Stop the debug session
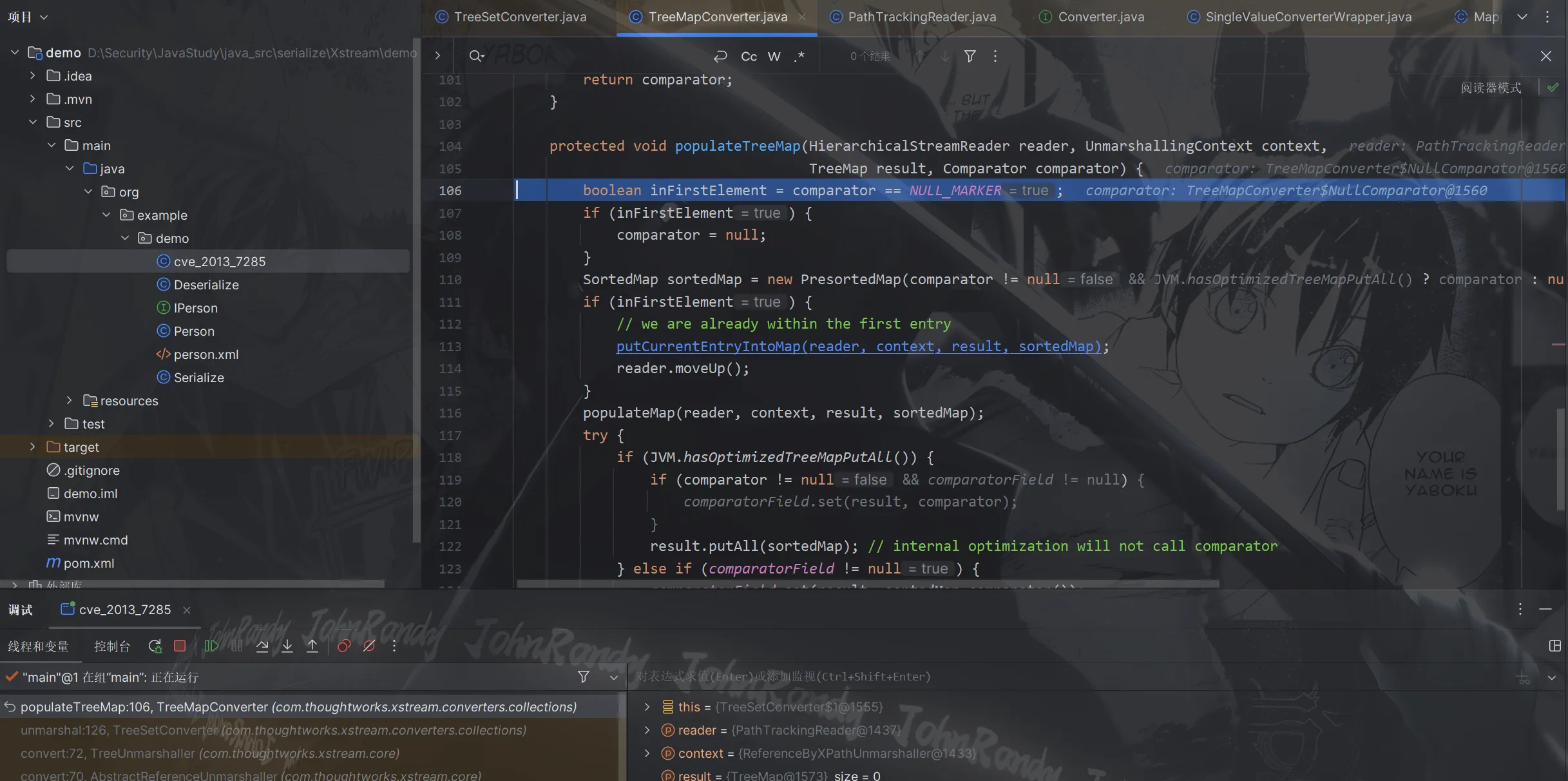Viewport: 1568px width, 781px height. (180, 646)
